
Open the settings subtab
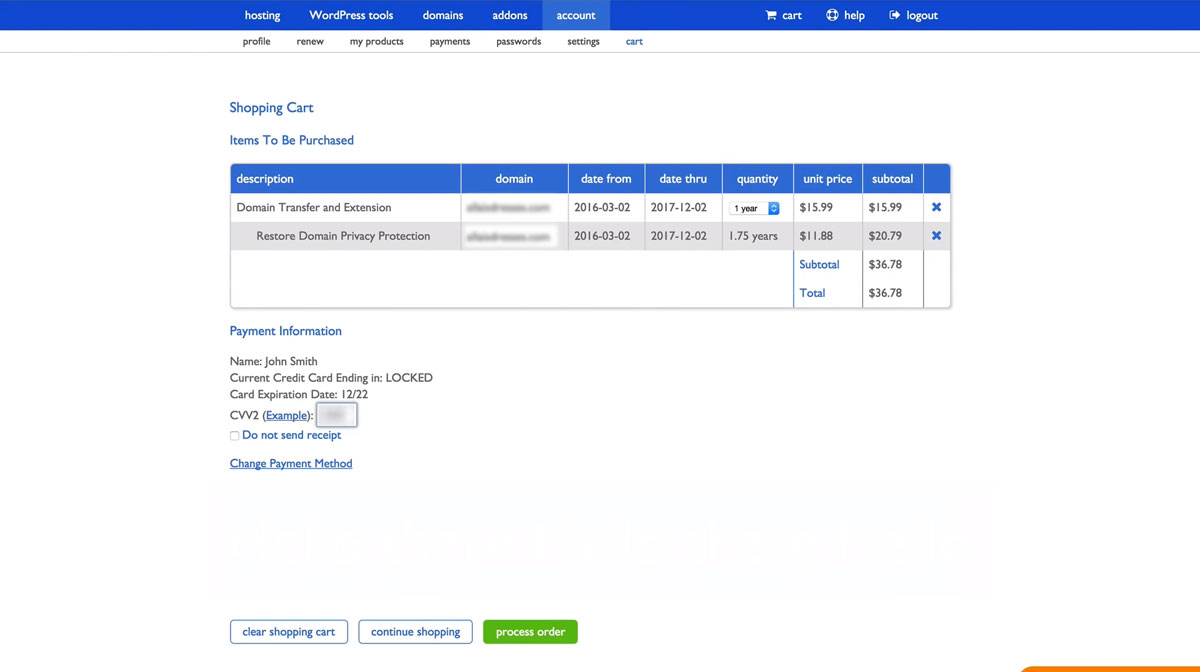[583, 42]
